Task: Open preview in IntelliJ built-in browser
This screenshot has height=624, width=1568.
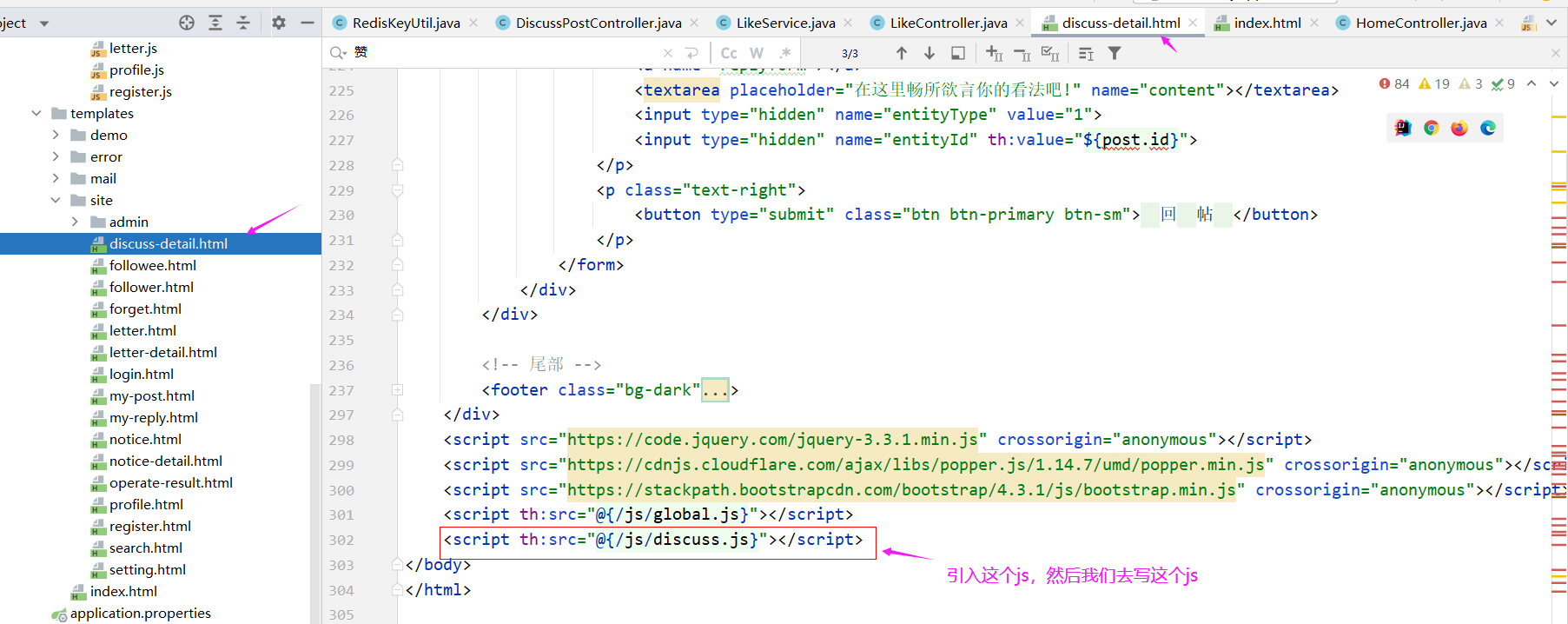Action: click(1403, 128)
